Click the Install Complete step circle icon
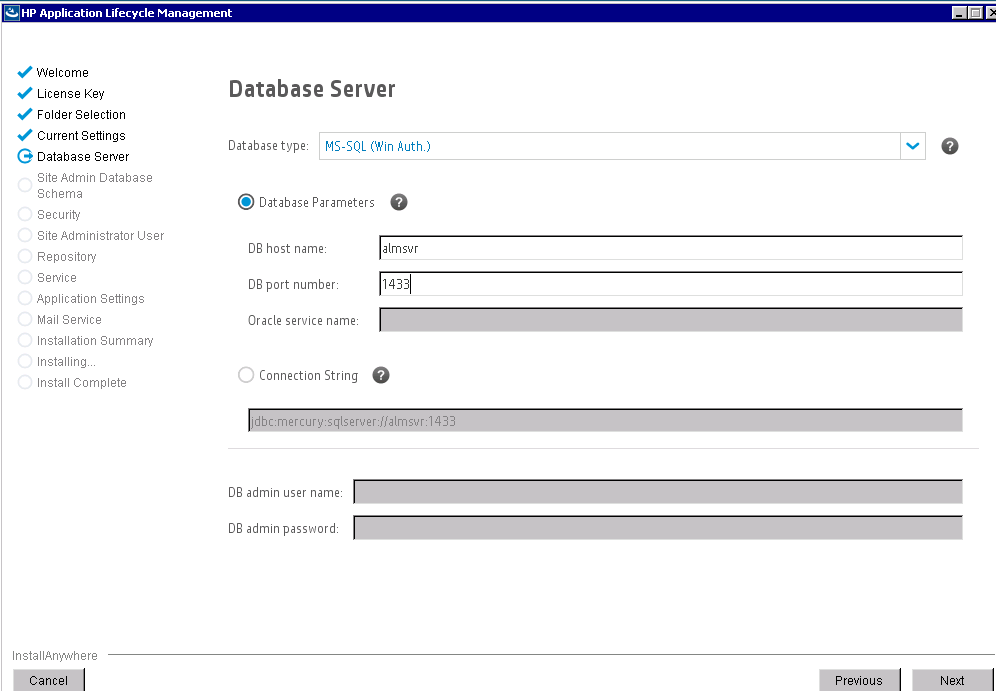The width and height of the screenshot is (996, 691). click(x=25, y=382)
